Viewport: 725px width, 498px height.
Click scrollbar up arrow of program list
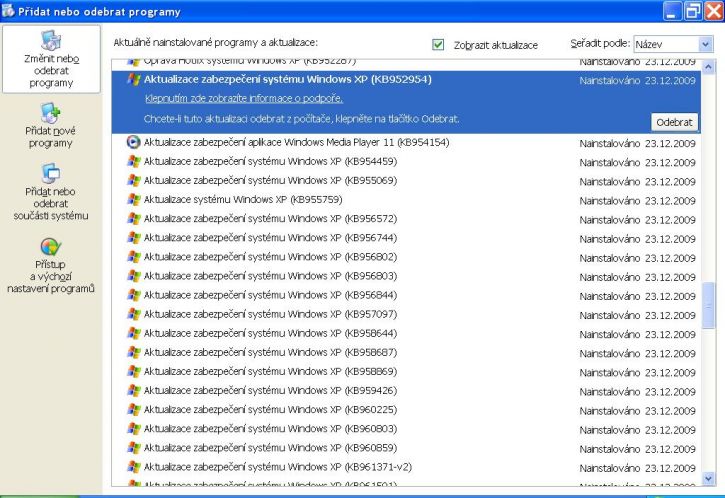click(x=708, y=68)
